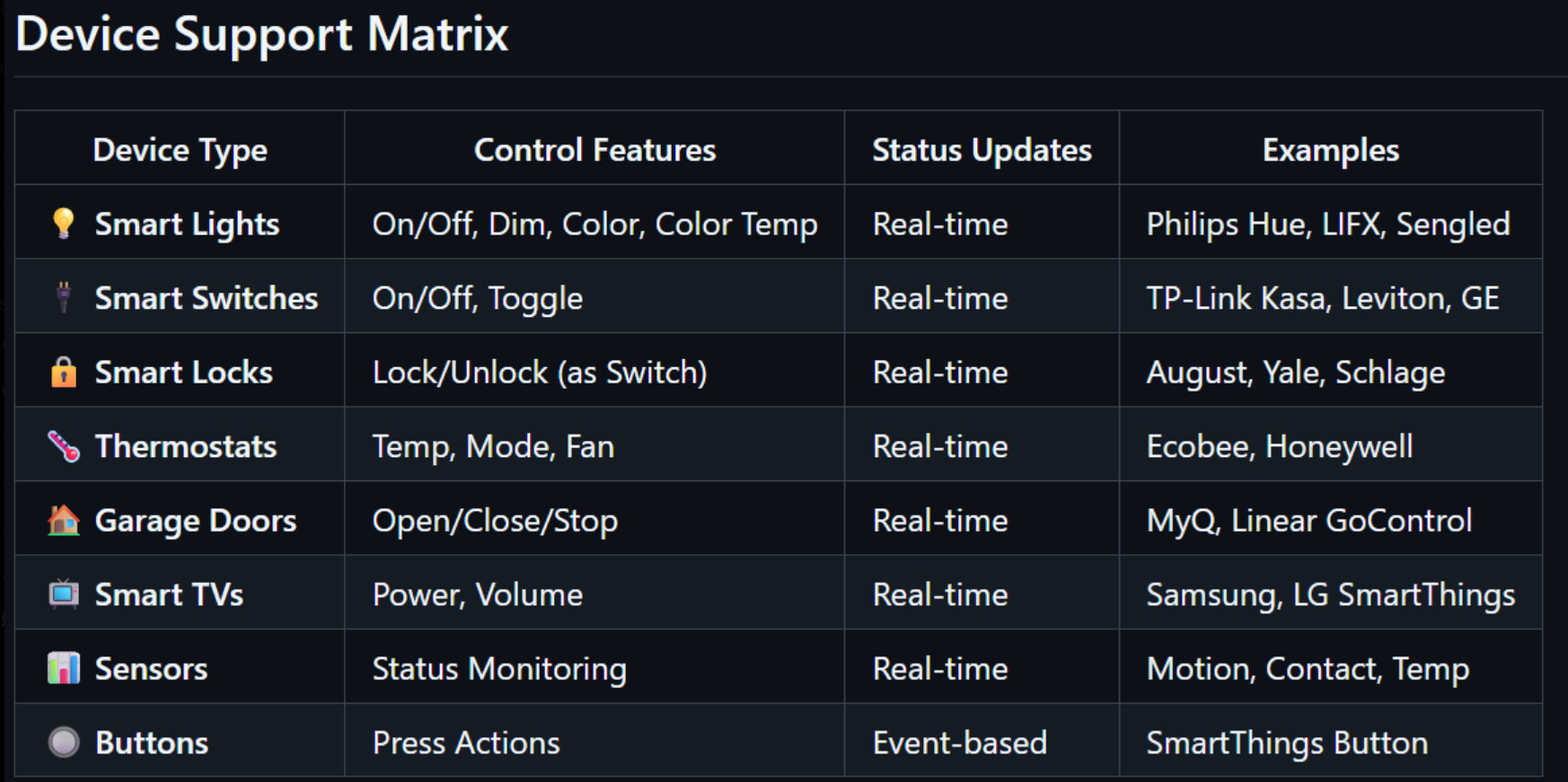
Task: Click the thermometer icon beside Thermostats
Action: tap(63, 446)
